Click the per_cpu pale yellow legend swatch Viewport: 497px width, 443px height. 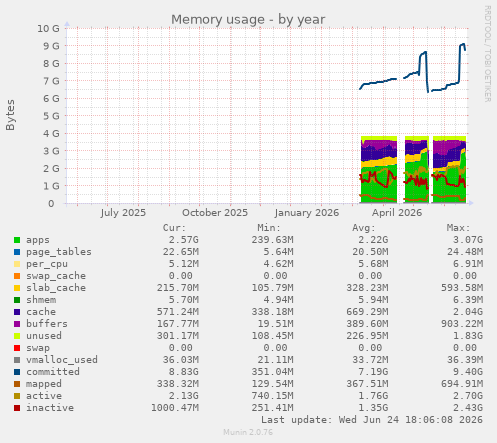17,264
